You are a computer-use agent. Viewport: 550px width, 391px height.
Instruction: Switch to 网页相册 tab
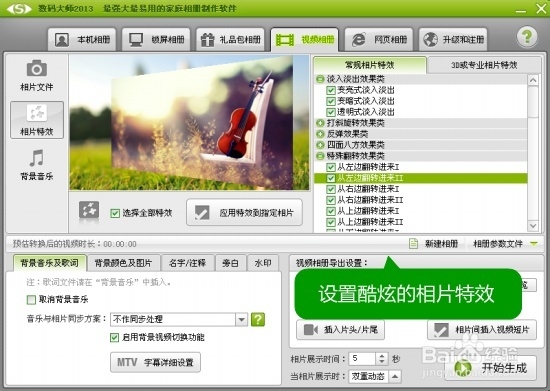pos(379,40)
